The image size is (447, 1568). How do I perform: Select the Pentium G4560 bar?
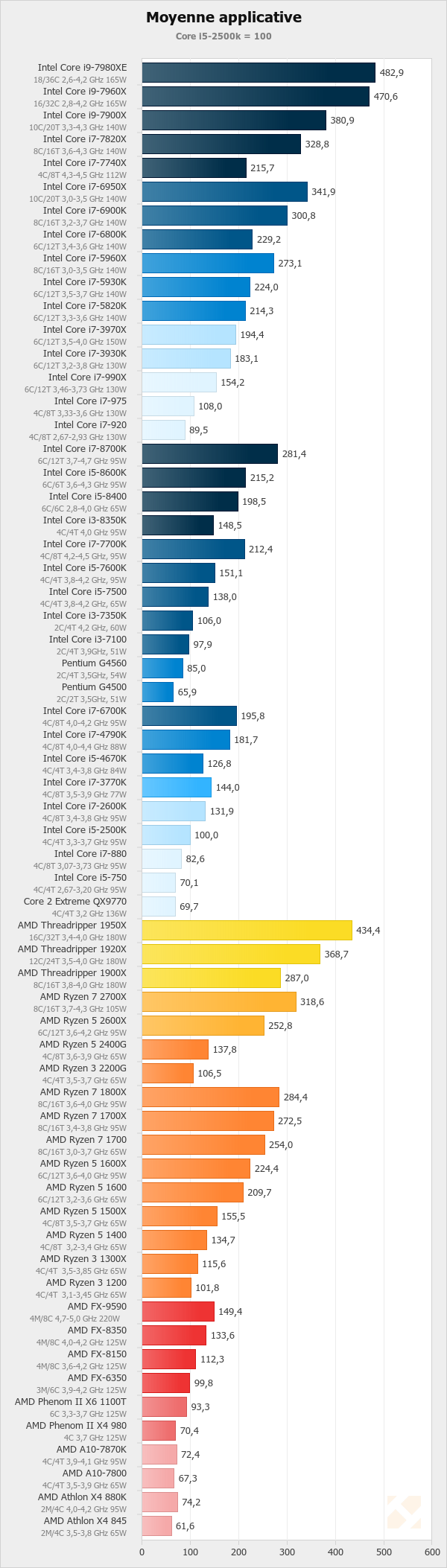pyautogui.click(x=162, y=668)
